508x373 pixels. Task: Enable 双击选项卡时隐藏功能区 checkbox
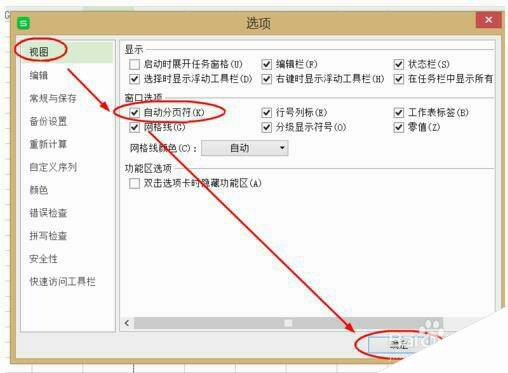(134, 183)
